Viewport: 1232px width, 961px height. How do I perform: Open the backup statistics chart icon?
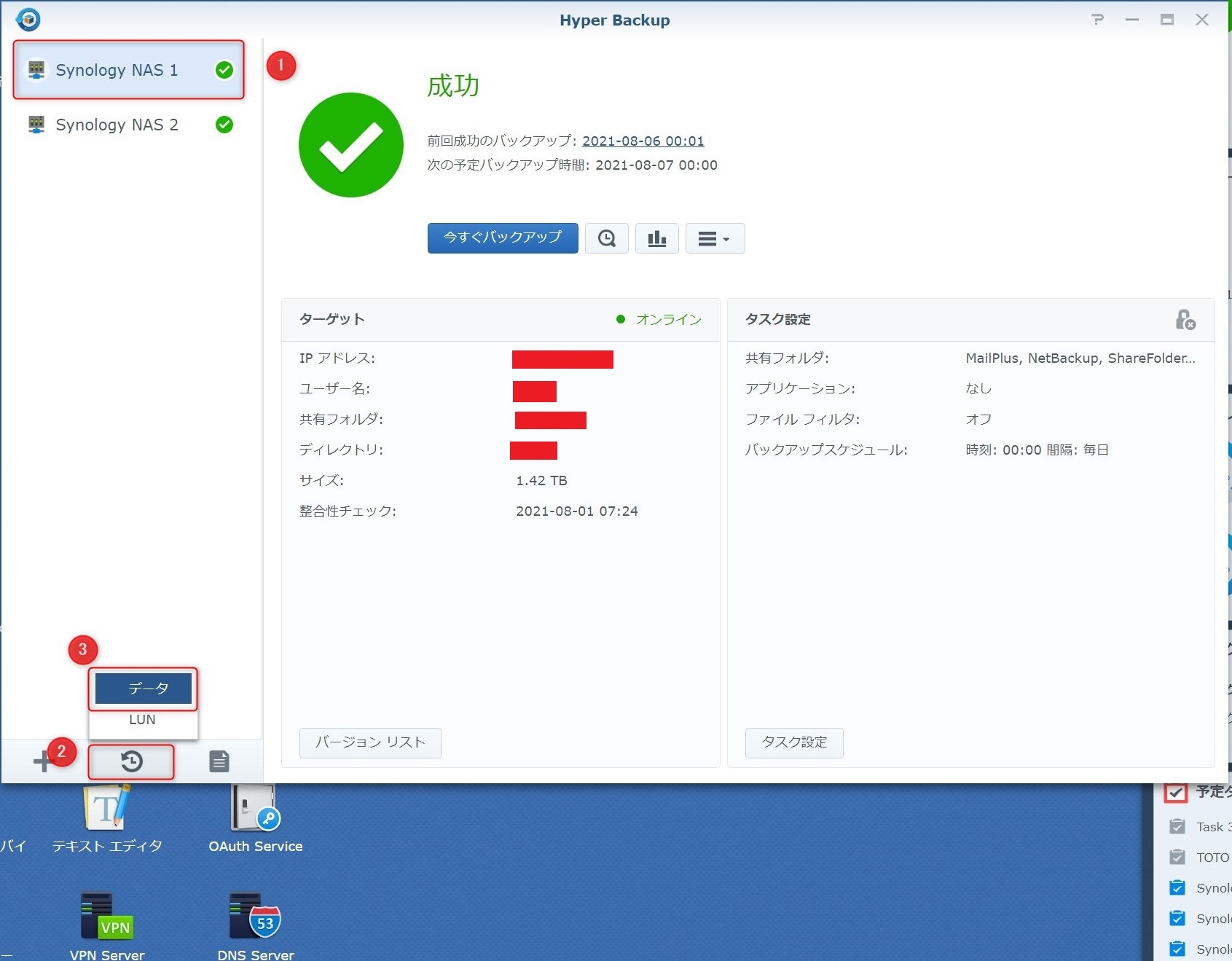(656, 238)
